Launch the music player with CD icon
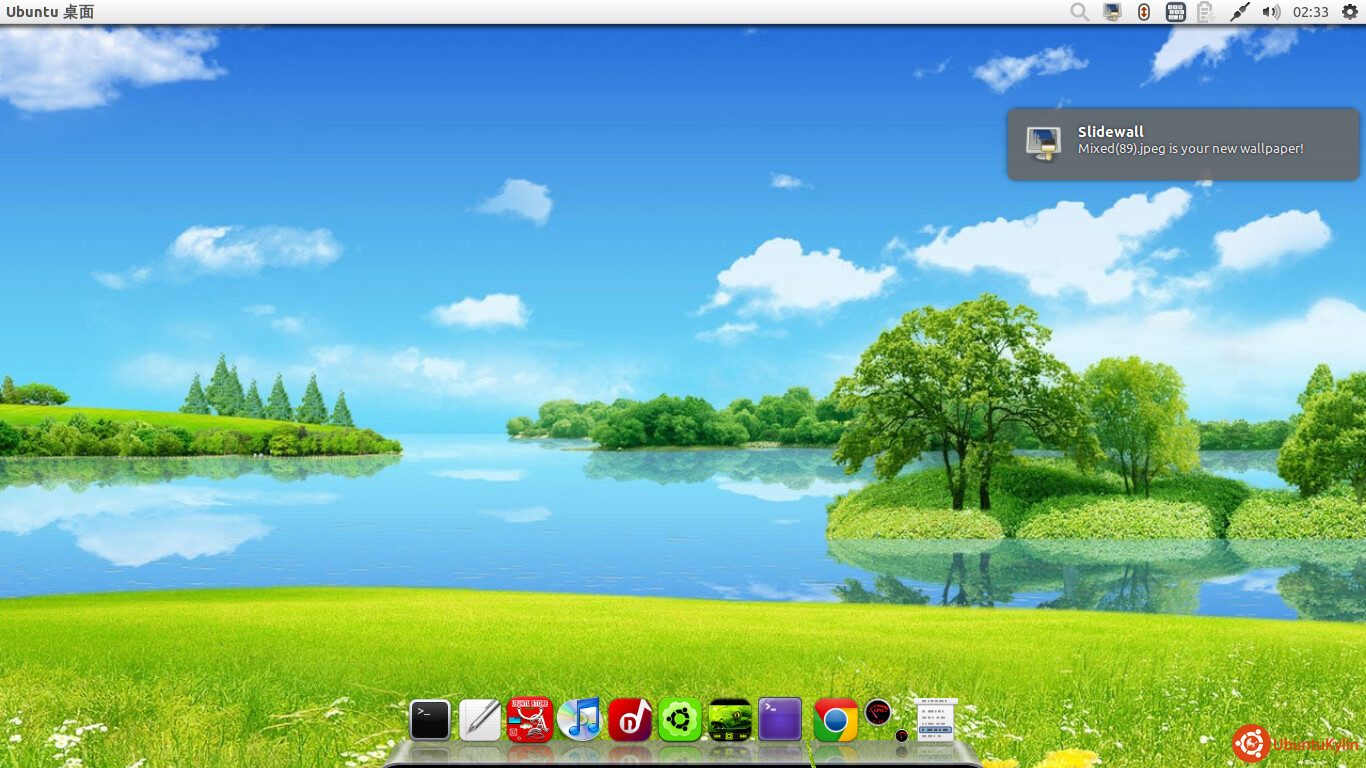Screen dimensions: 1366x768 tap(580, 719)
